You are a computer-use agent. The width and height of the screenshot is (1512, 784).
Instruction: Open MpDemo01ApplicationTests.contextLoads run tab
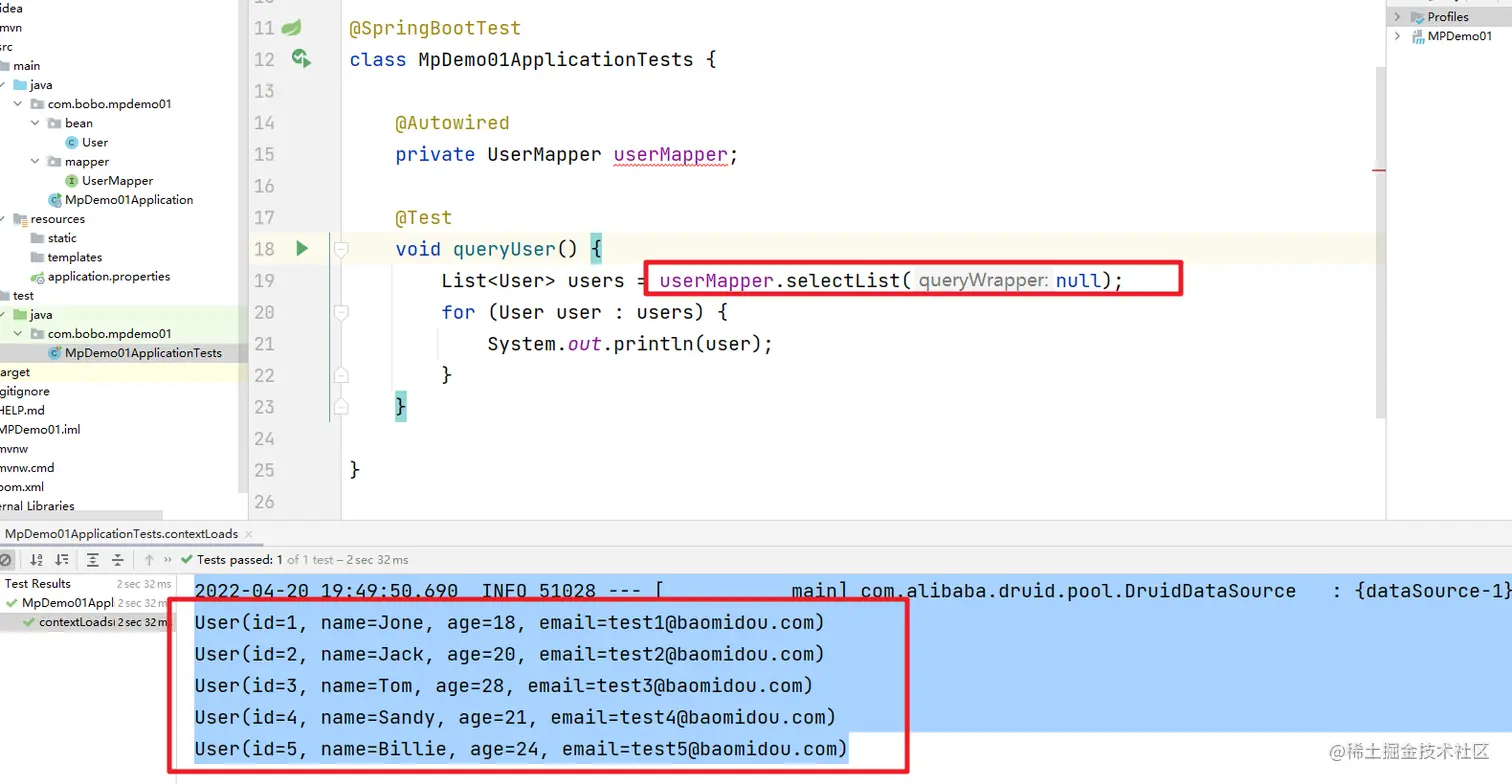tap(121, 534)
